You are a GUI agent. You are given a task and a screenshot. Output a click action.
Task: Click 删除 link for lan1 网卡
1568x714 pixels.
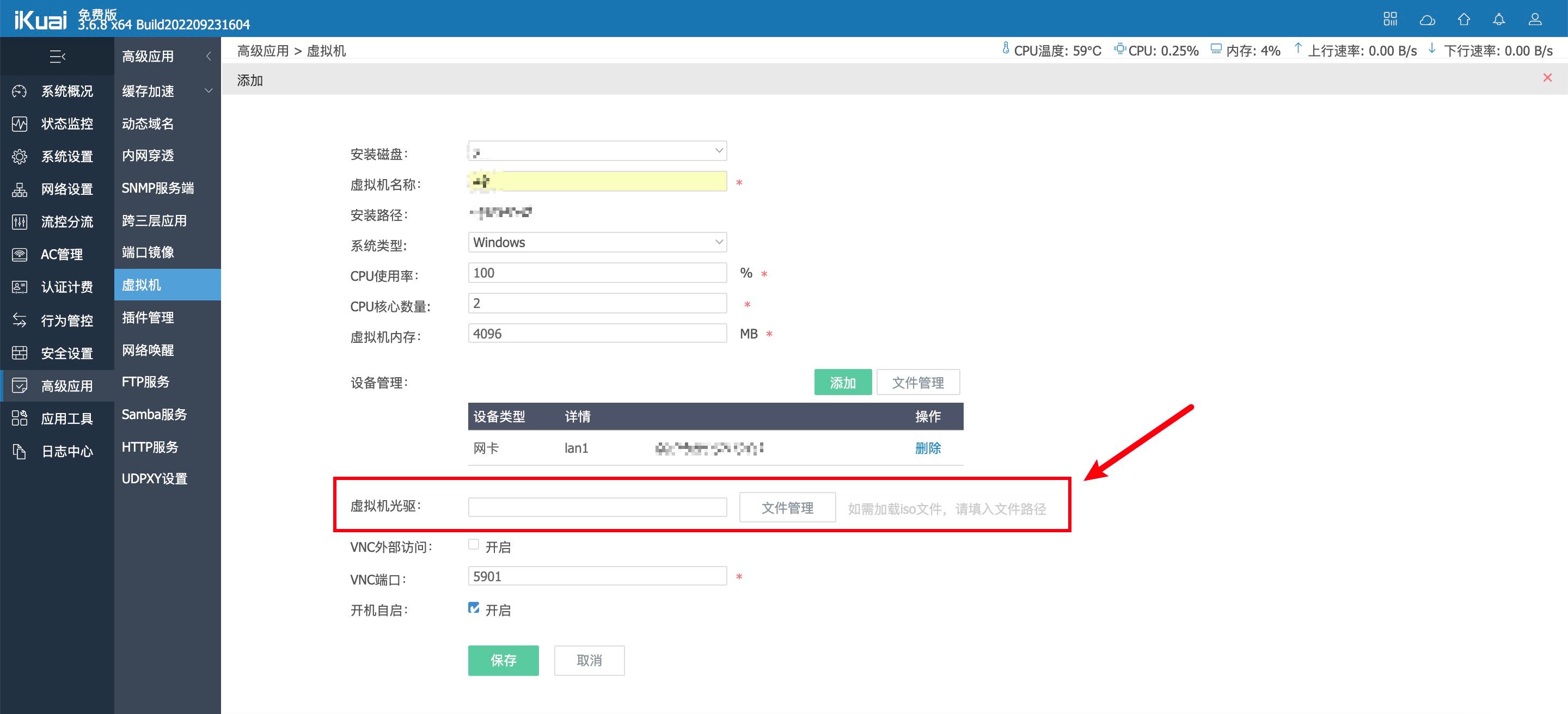[x=928, y=448]
